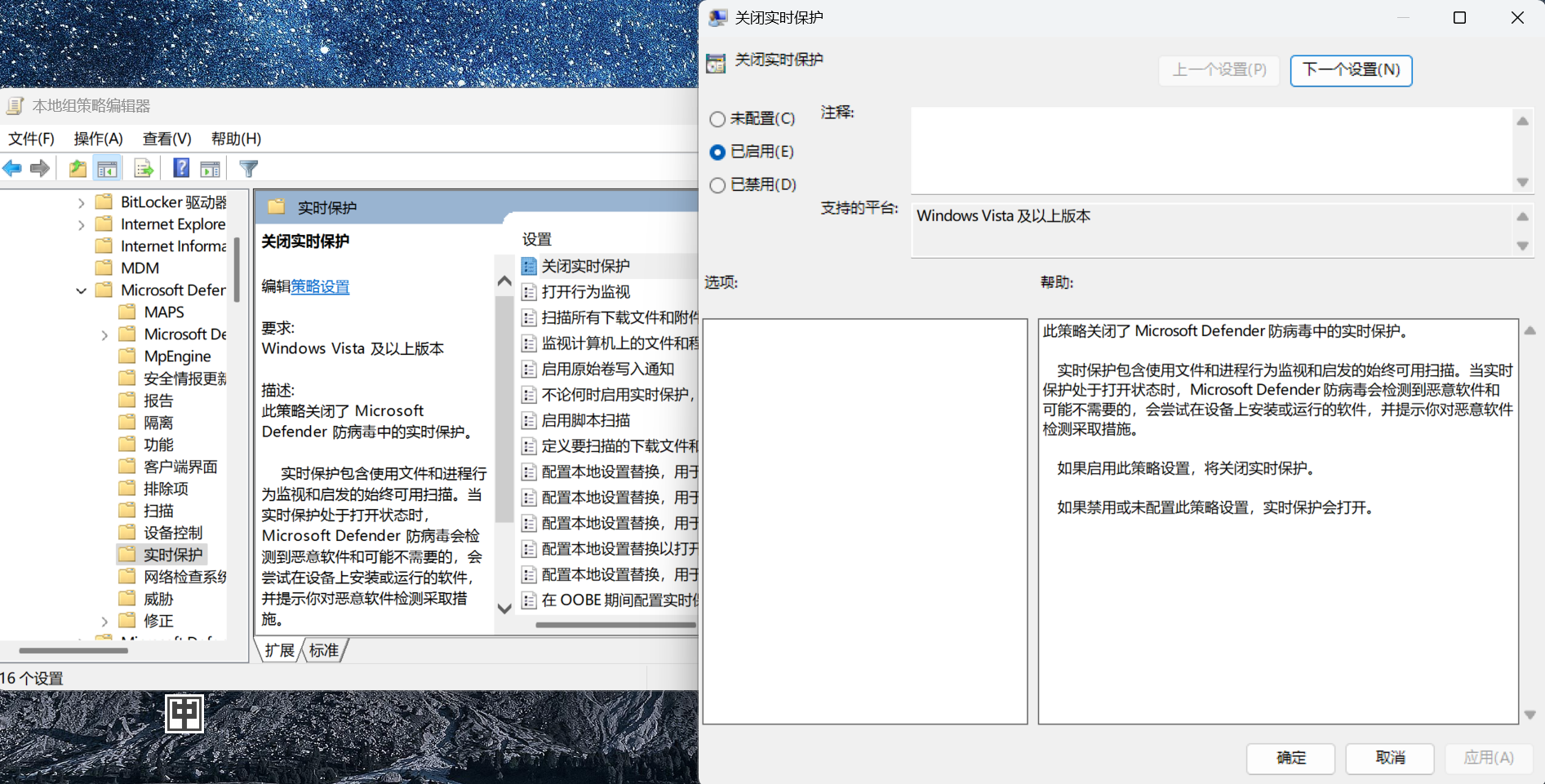Click the 上一个设置(P) button

pos(1219,70)
